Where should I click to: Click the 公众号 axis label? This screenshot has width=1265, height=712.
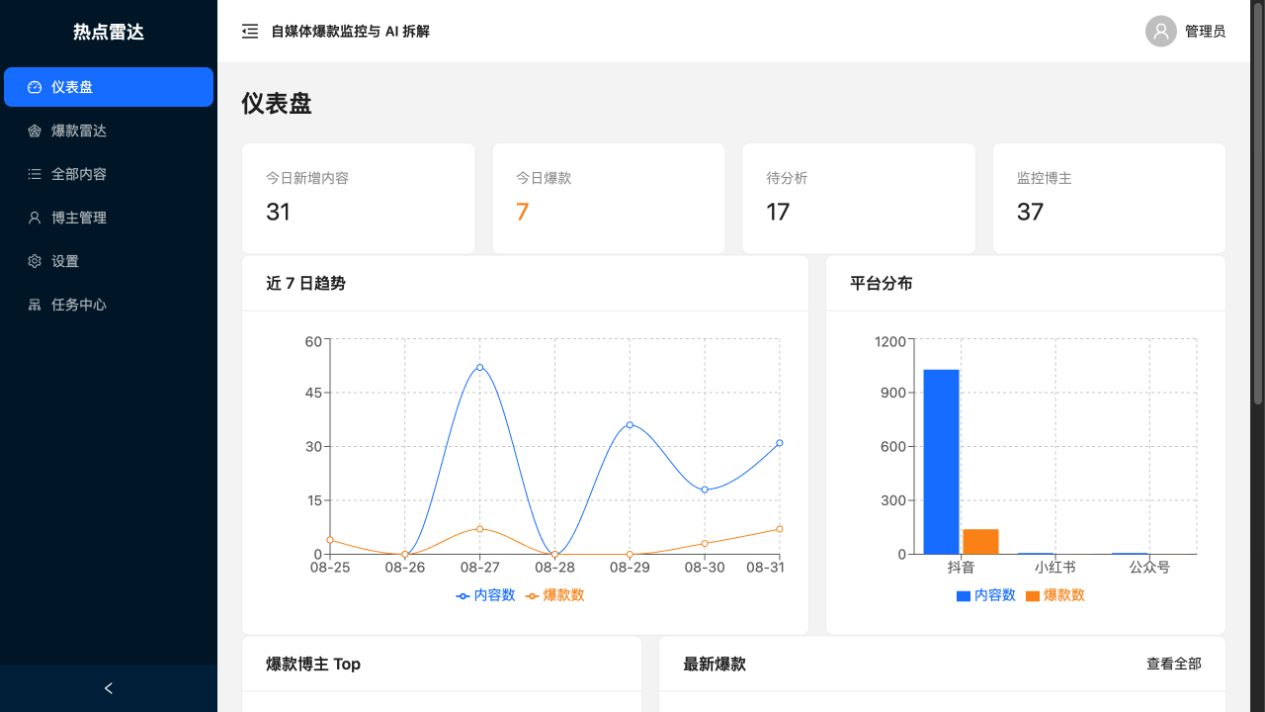click(x=1149, y=567)
